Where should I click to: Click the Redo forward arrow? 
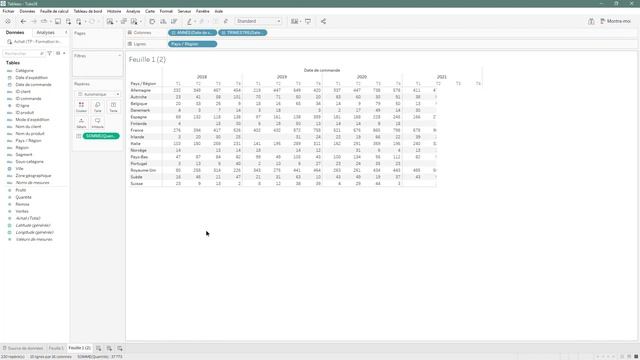34,21
